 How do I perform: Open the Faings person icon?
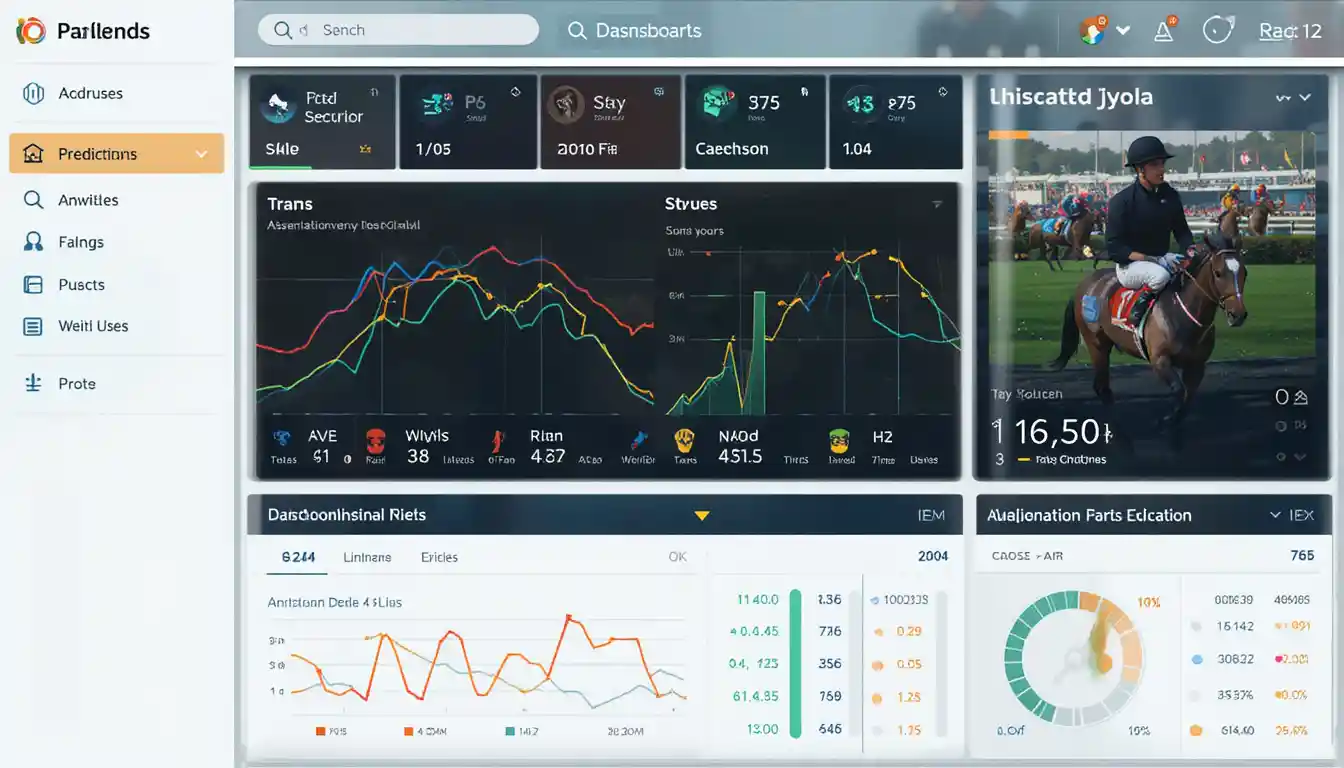point(33,242)
